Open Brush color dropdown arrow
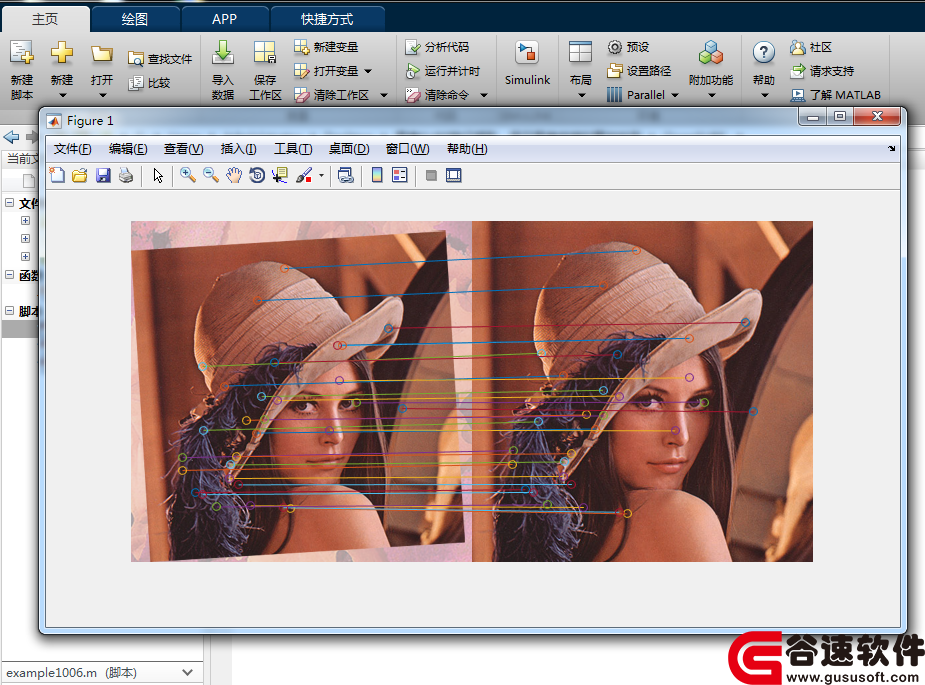Image resolution: width=925 pixels, height=685 pixels. [321, 175]
